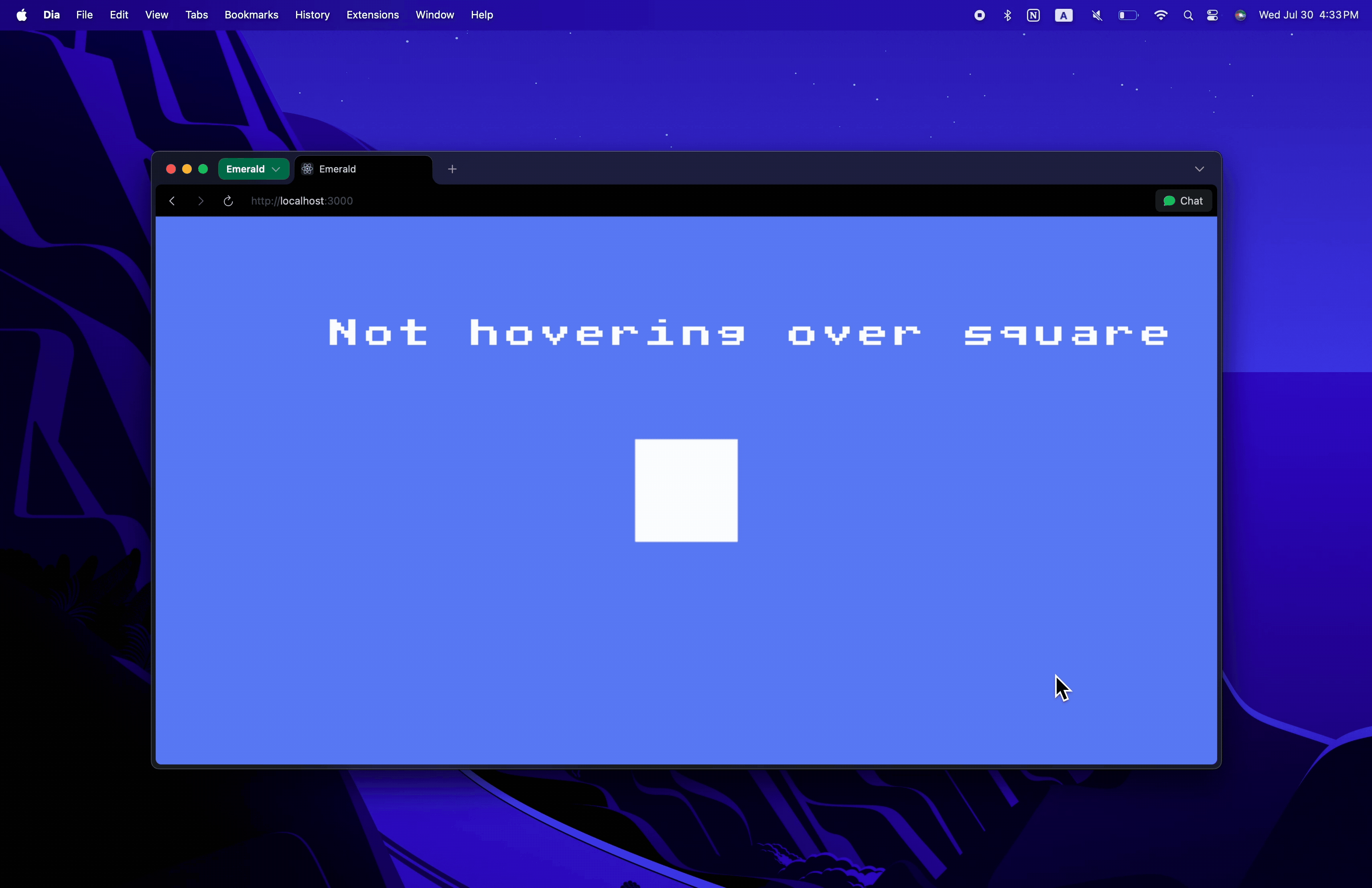
Task: Minimize the Dia window with yellow button
Action: tap(187, 169)
